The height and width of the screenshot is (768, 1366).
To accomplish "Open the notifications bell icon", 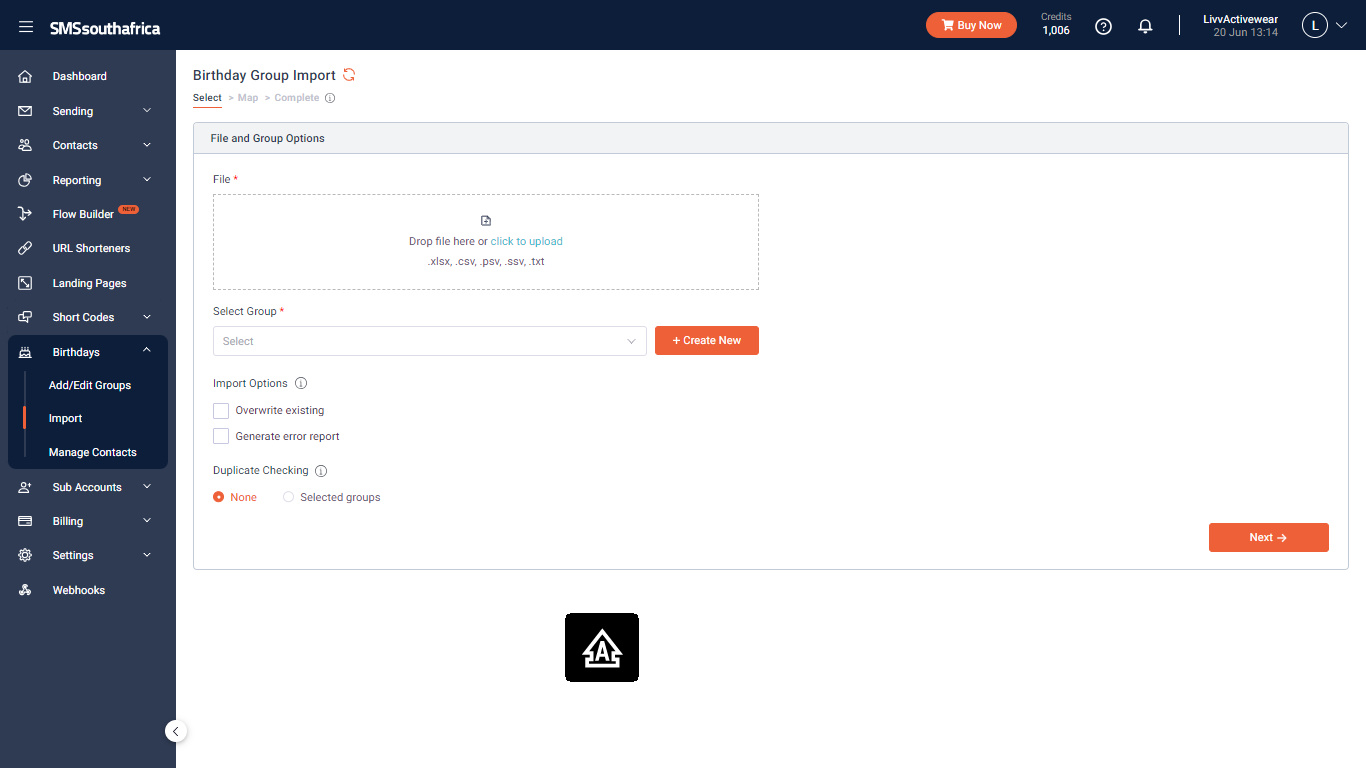I will pos(1146,27).
